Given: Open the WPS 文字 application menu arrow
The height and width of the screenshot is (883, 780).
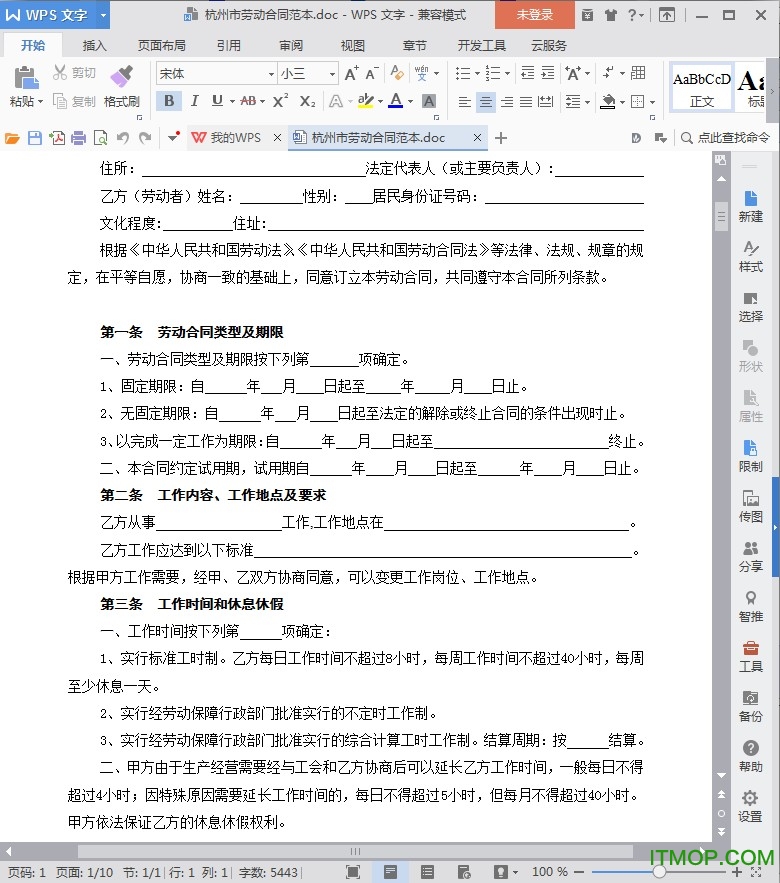Looking at the screenshot, I should pos(103,15).
